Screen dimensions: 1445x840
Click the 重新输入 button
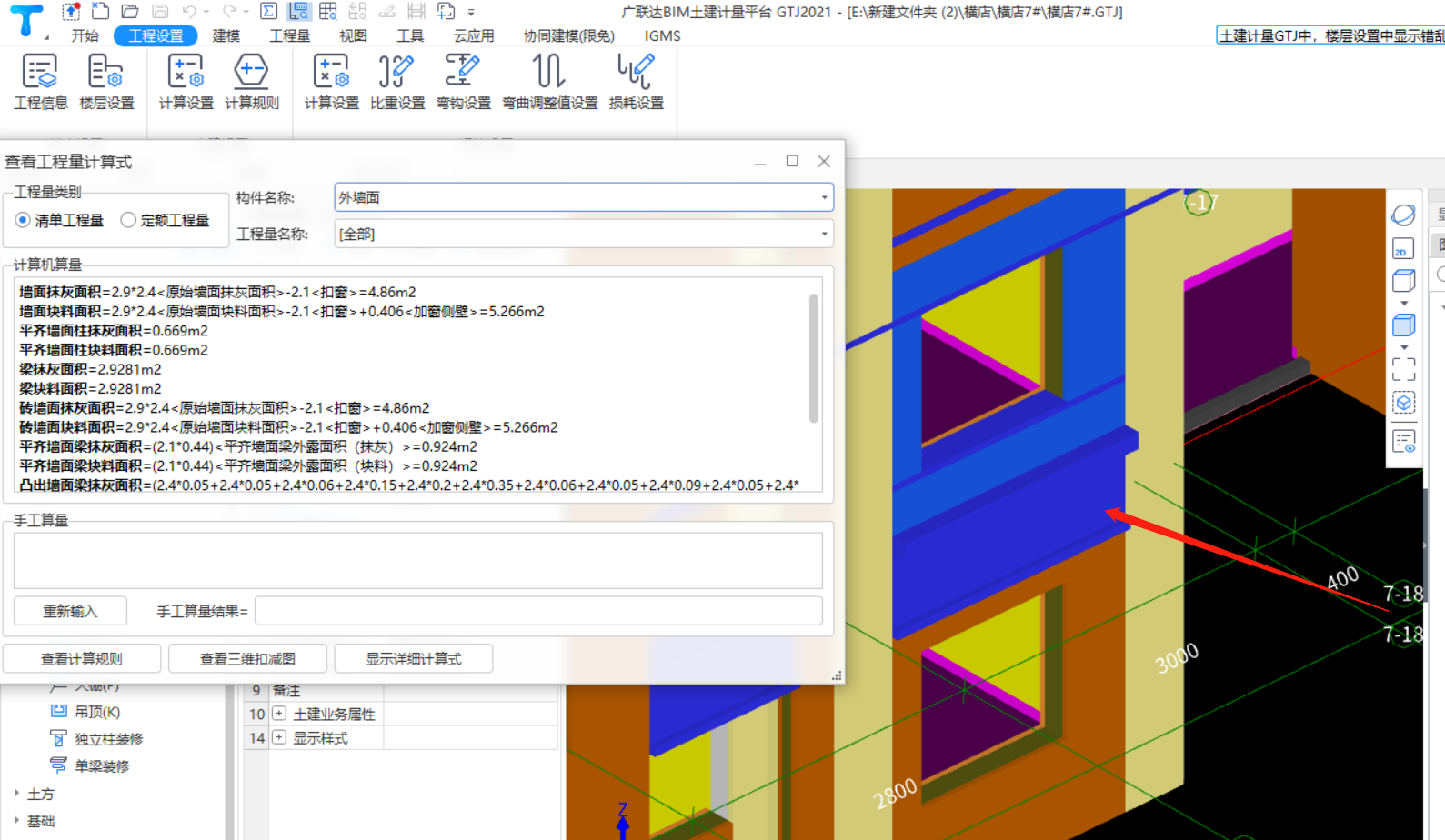point(70,611)
